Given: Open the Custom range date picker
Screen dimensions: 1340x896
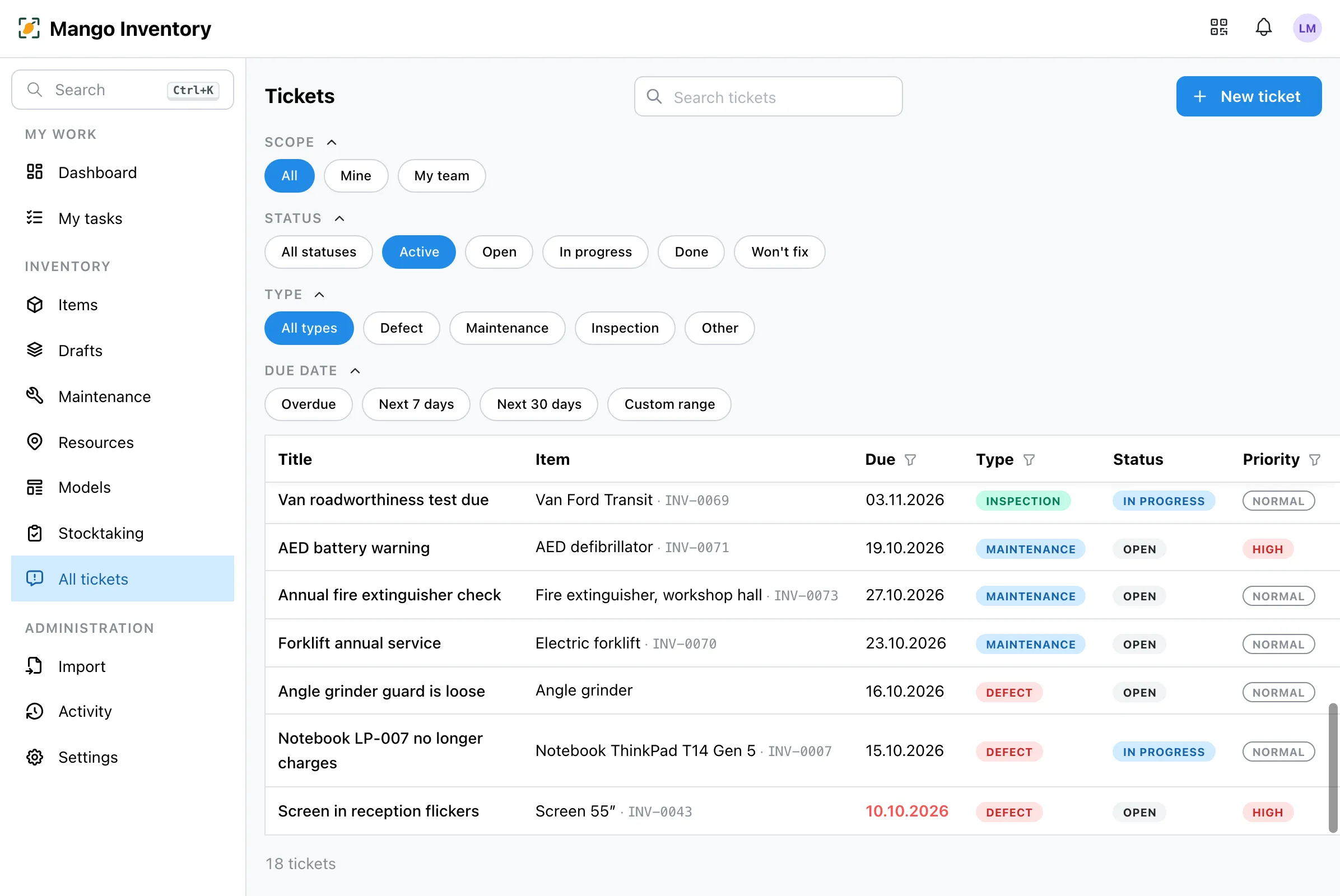Looking at the screenshot, I should (669, 404).
